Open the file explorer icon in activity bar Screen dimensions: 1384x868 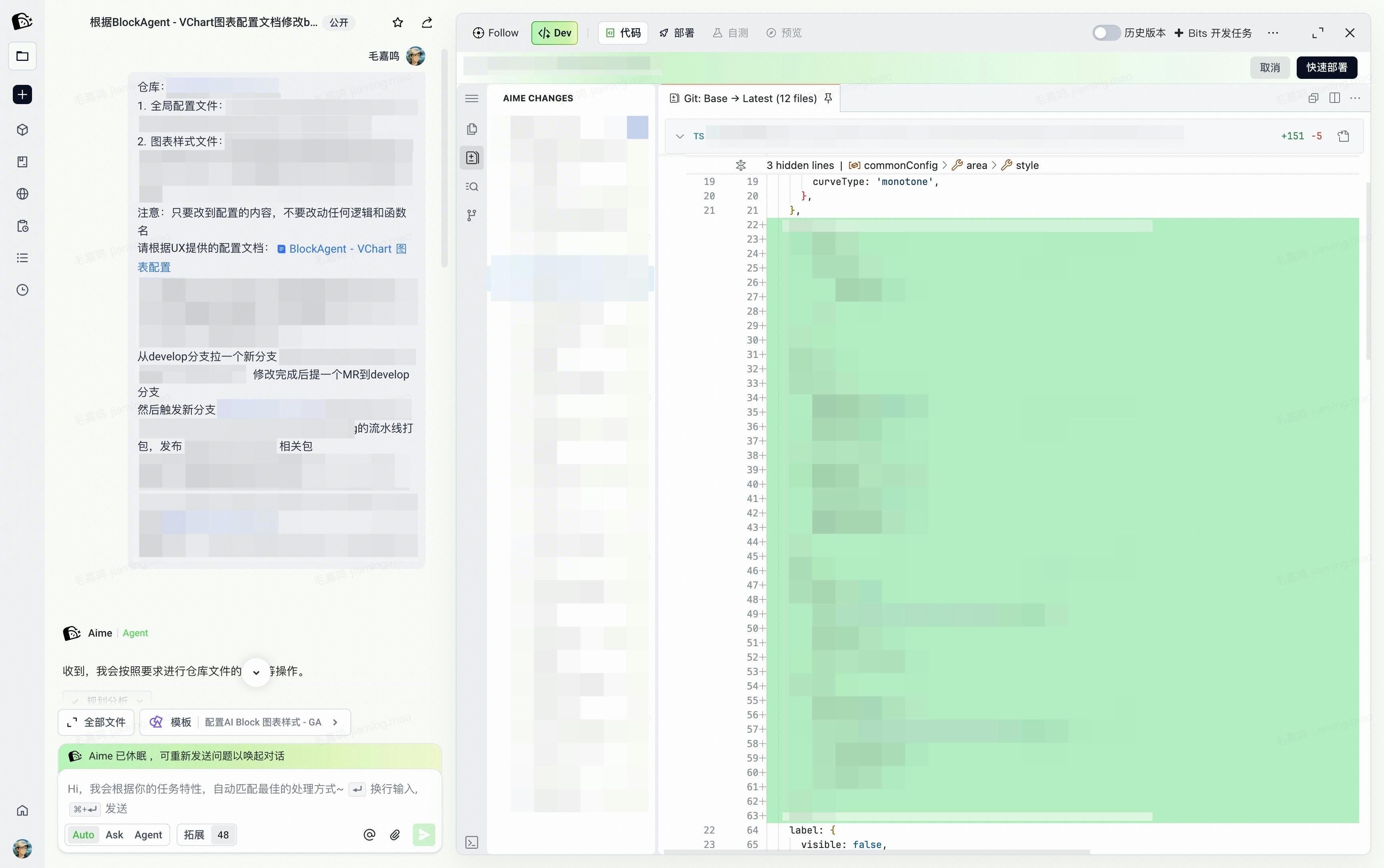[x=472, y=129]
